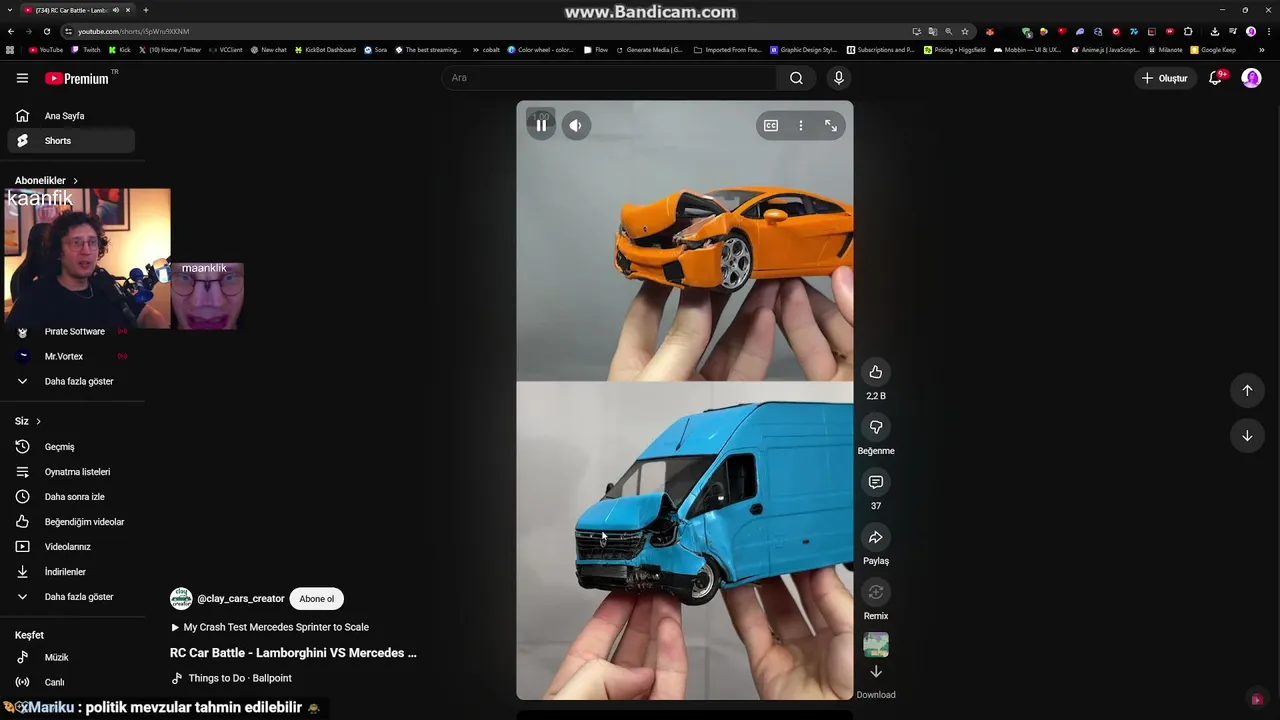Subscribe with the Abone ol button
Viewport: 1280px width, 720px height.
316,598
